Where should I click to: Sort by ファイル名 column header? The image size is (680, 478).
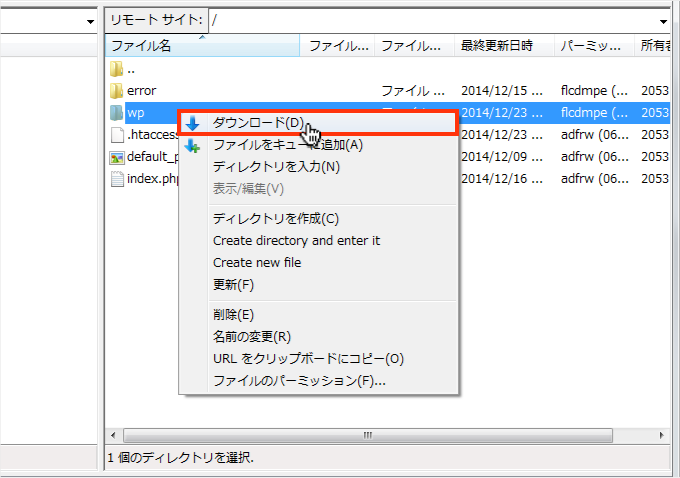(202, 46)
